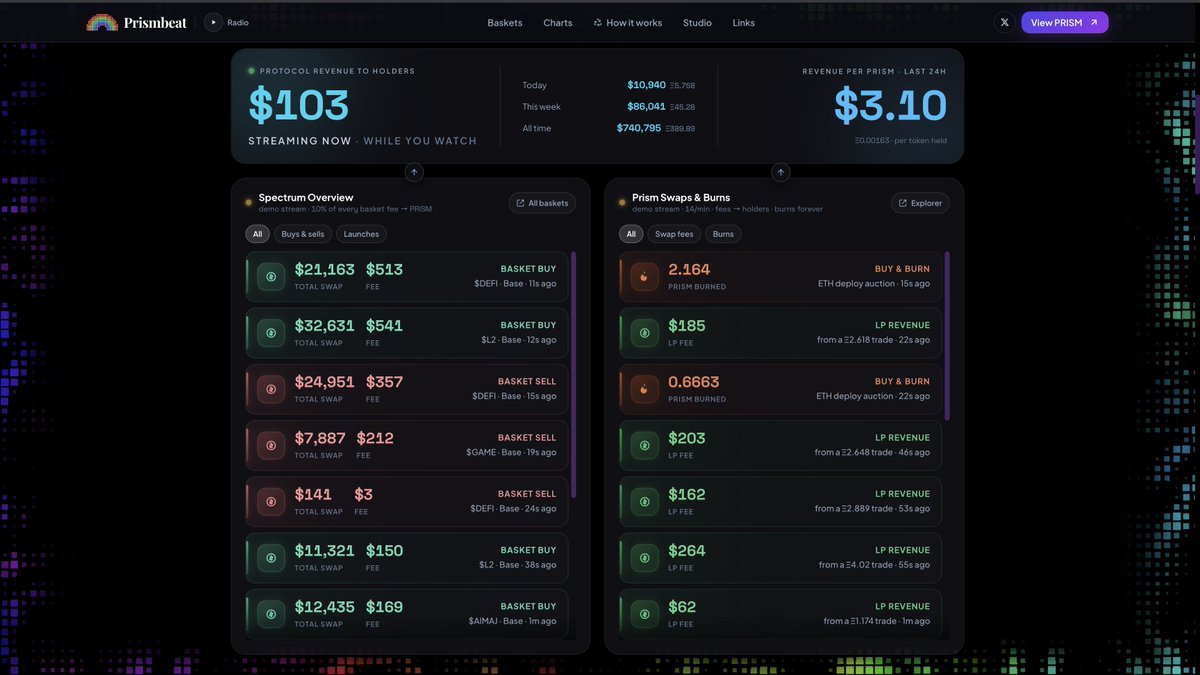Screen dimensions: 1200x675
Task: Click the coin icon on the $264 LP fee row
Action: pos(645,557)
